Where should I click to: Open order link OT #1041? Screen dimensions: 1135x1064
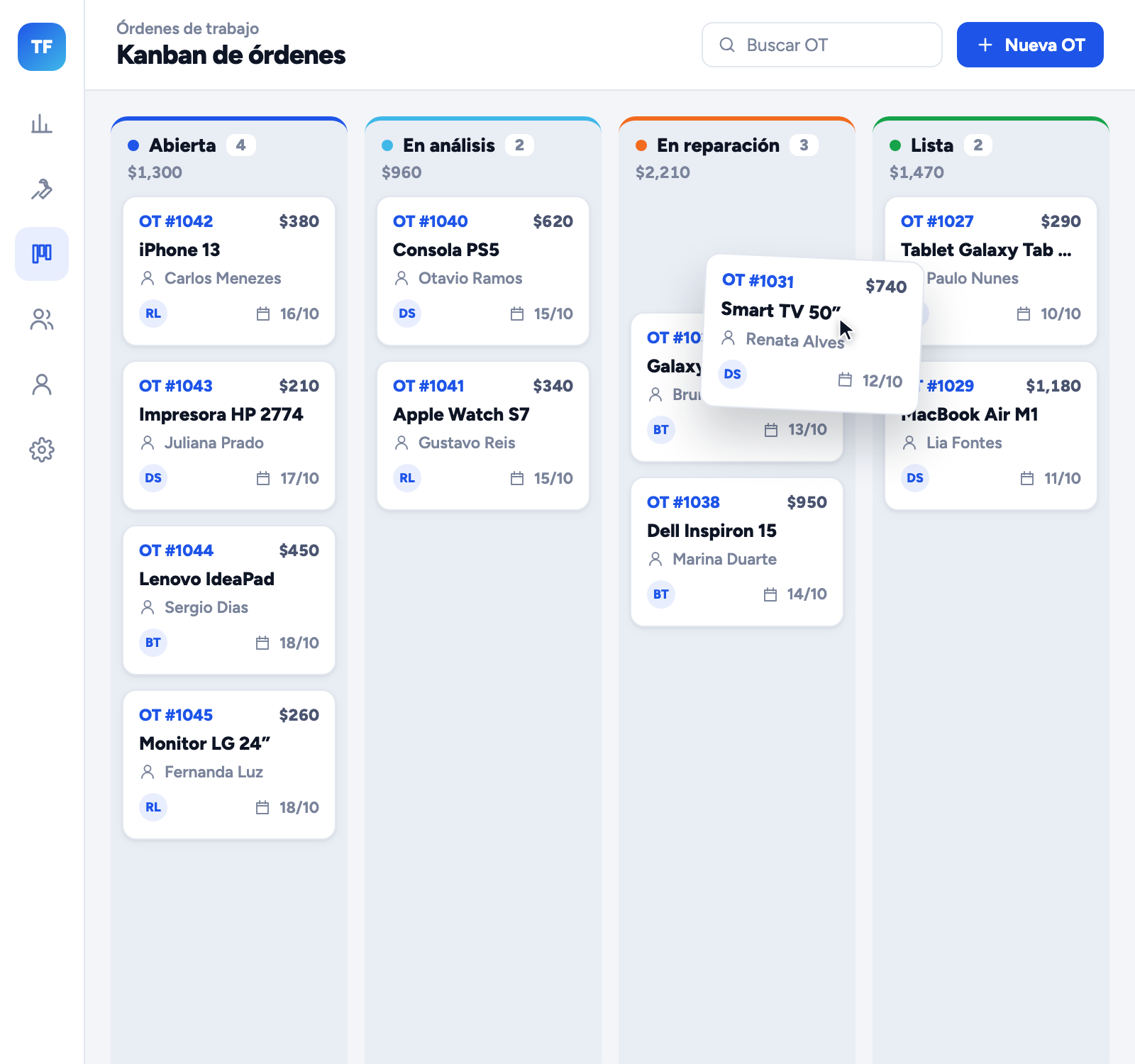coord(428,386)
